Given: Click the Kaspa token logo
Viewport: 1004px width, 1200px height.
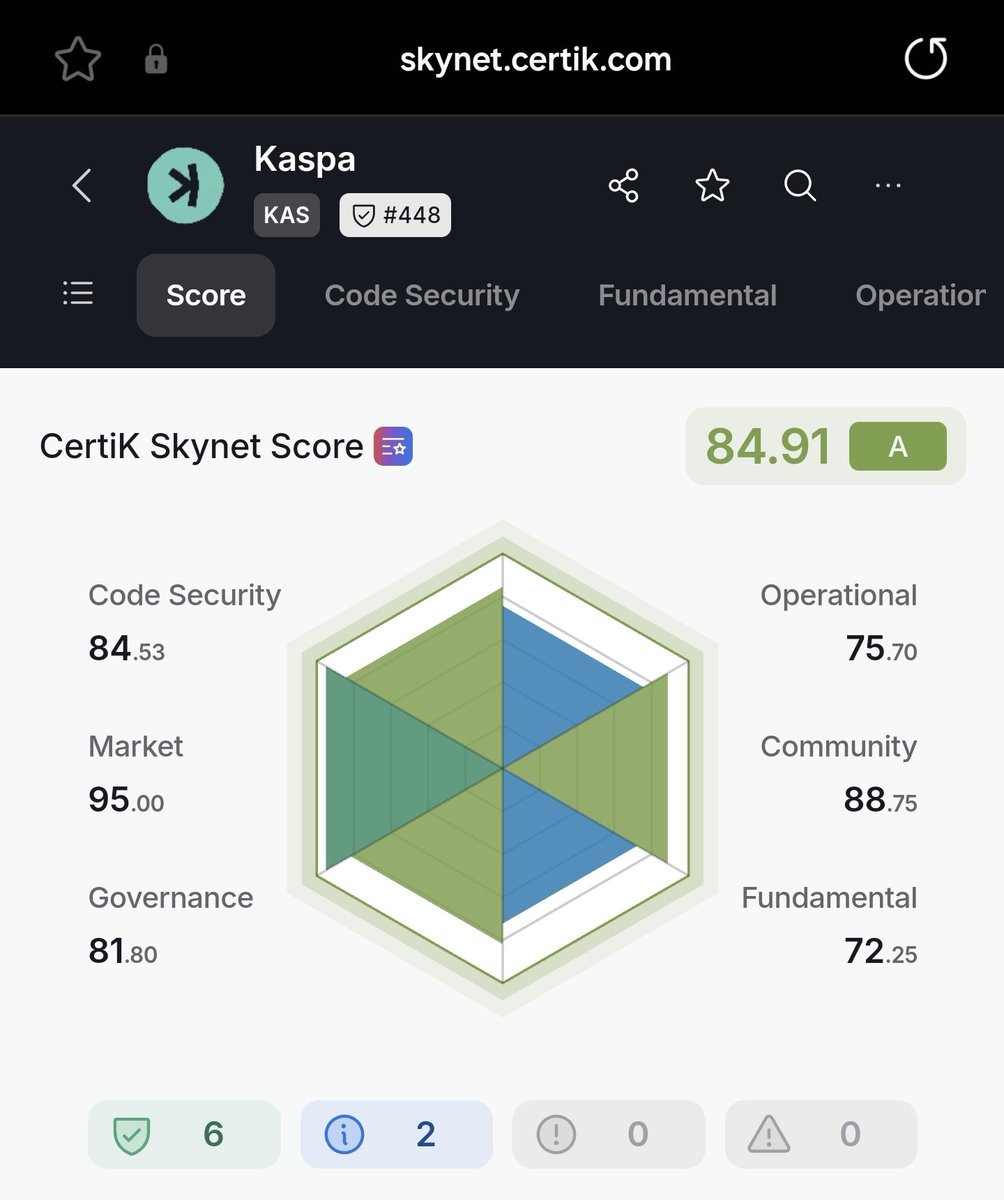Looking at the screenshot, I should point(184,185).
